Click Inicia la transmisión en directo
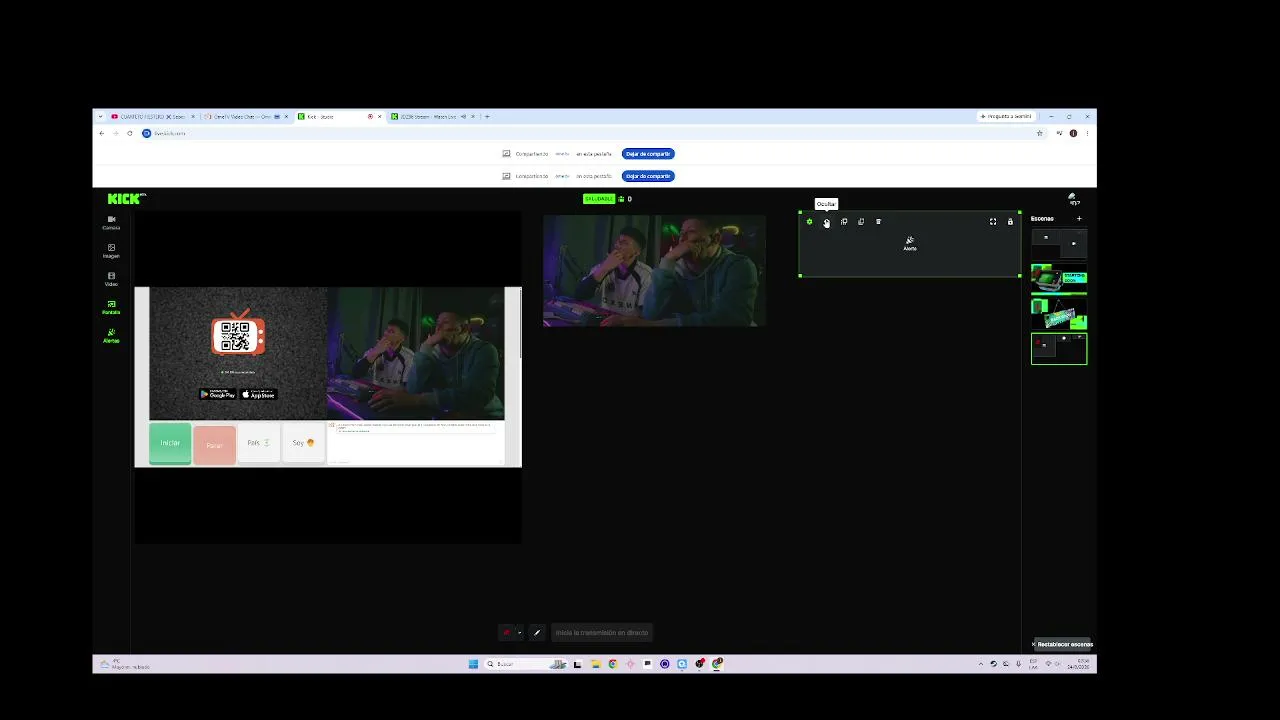1280x720 pixels. pyautogui.click(x=602, y=632)
